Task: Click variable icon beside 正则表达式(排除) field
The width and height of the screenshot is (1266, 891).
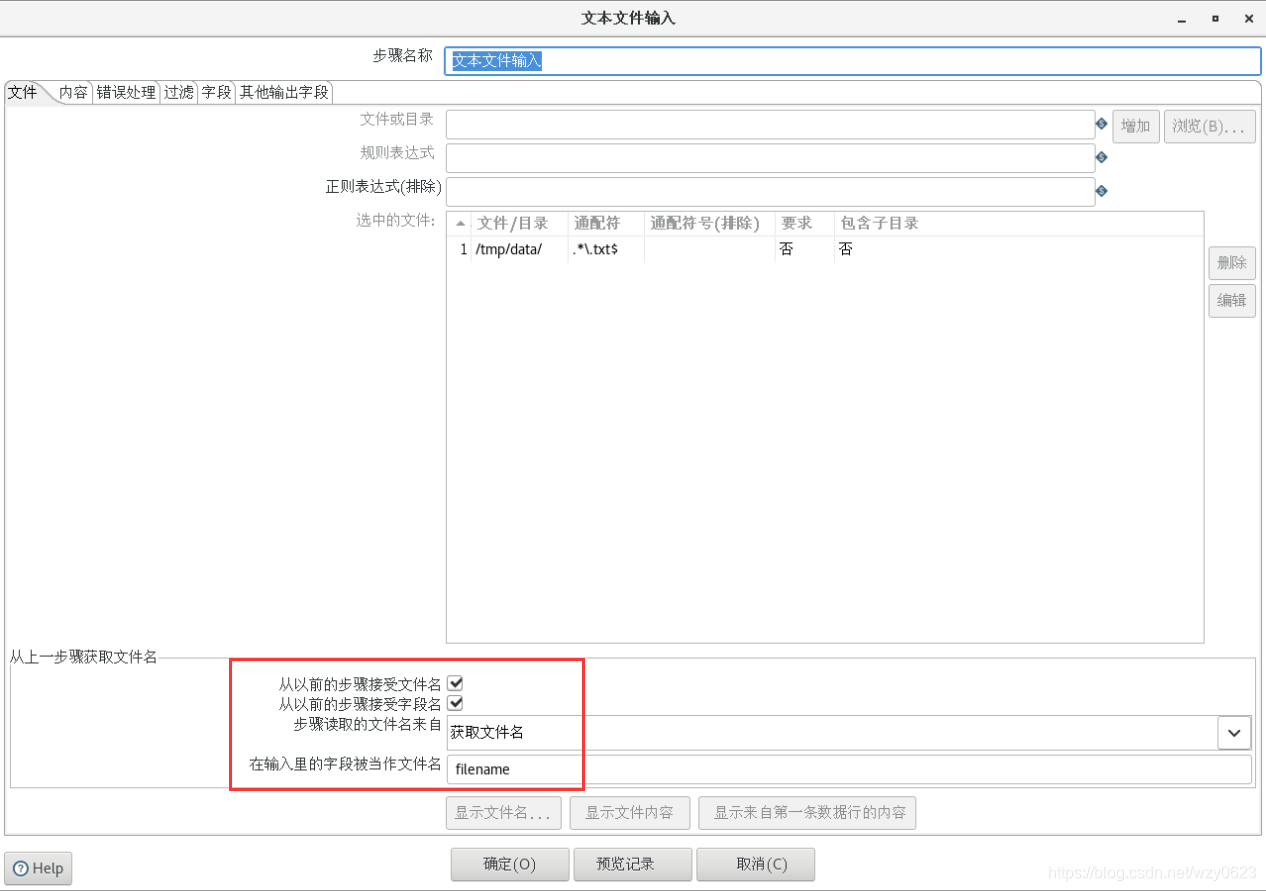Action: (x=1101, y=191)
